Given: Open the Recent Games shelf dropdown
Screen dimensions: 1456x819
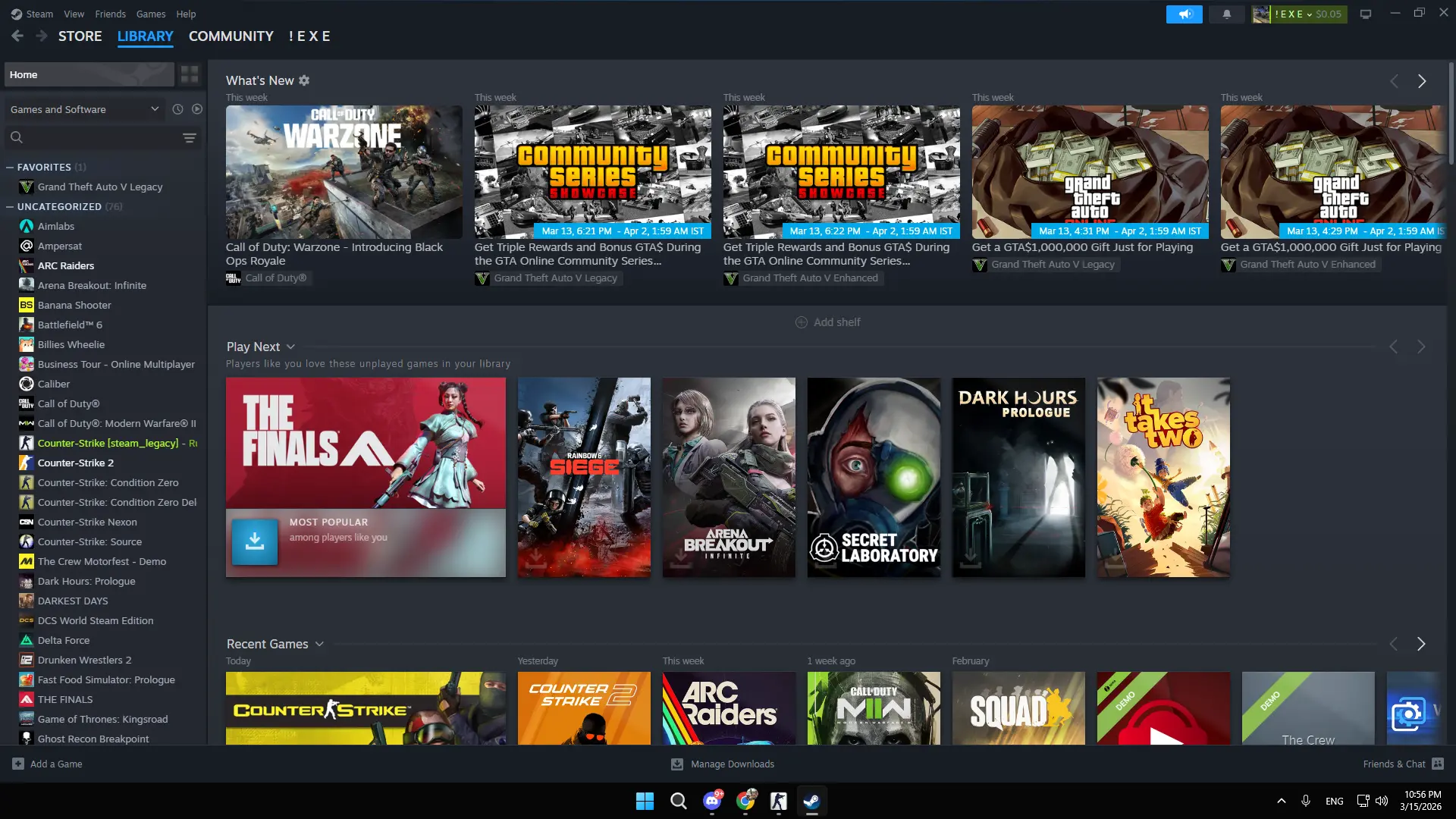Looking at the screenshot, I should click(319, 644).
